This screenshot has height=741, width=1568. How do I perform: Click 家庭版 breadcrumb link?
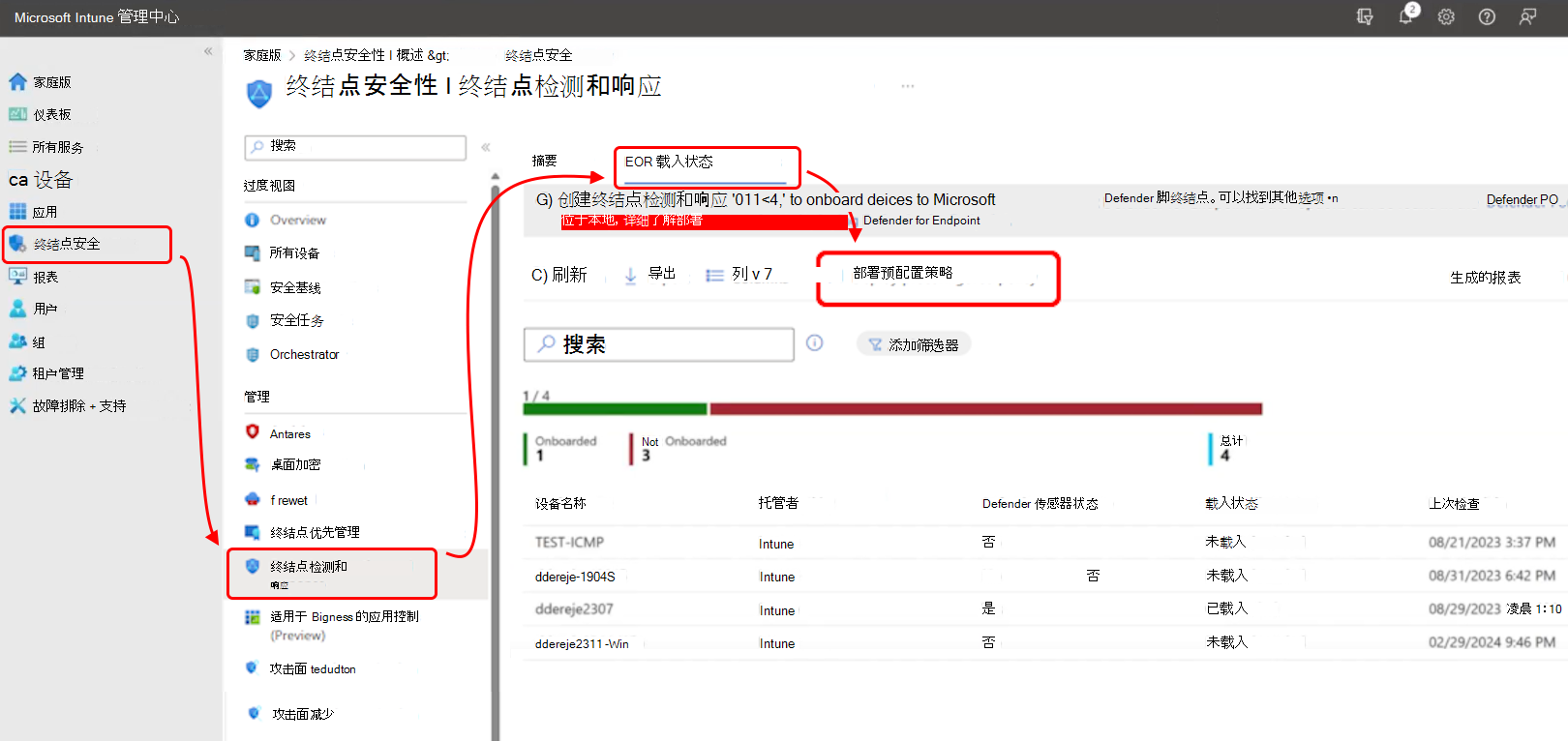[262, 55]
